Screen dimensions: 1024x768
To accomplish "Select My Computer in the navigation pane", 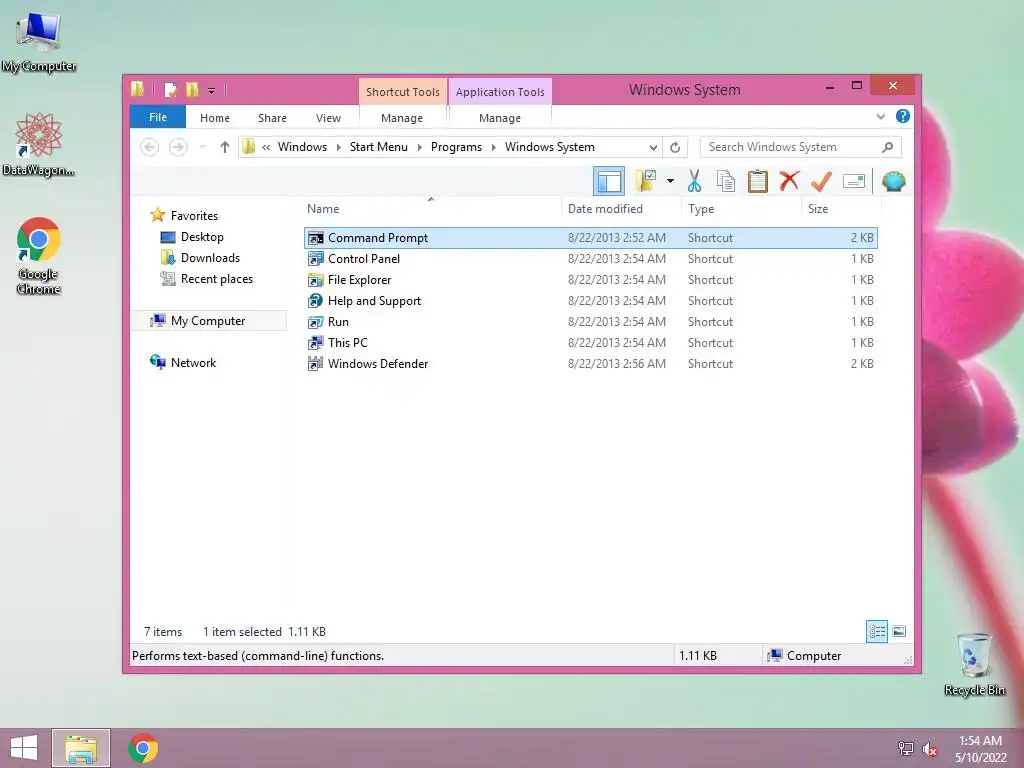I will [x=208, y=321].
